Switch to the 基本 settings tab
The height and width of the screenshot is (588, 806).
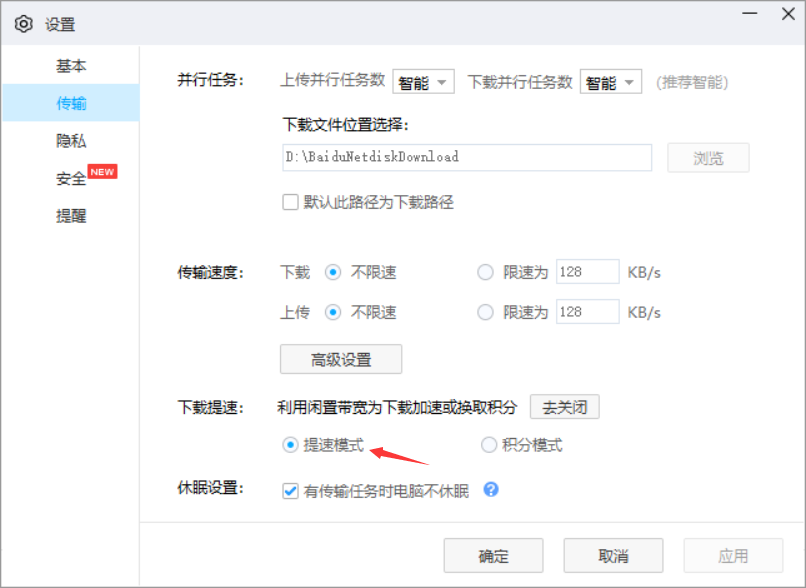[x=71, y=65]
